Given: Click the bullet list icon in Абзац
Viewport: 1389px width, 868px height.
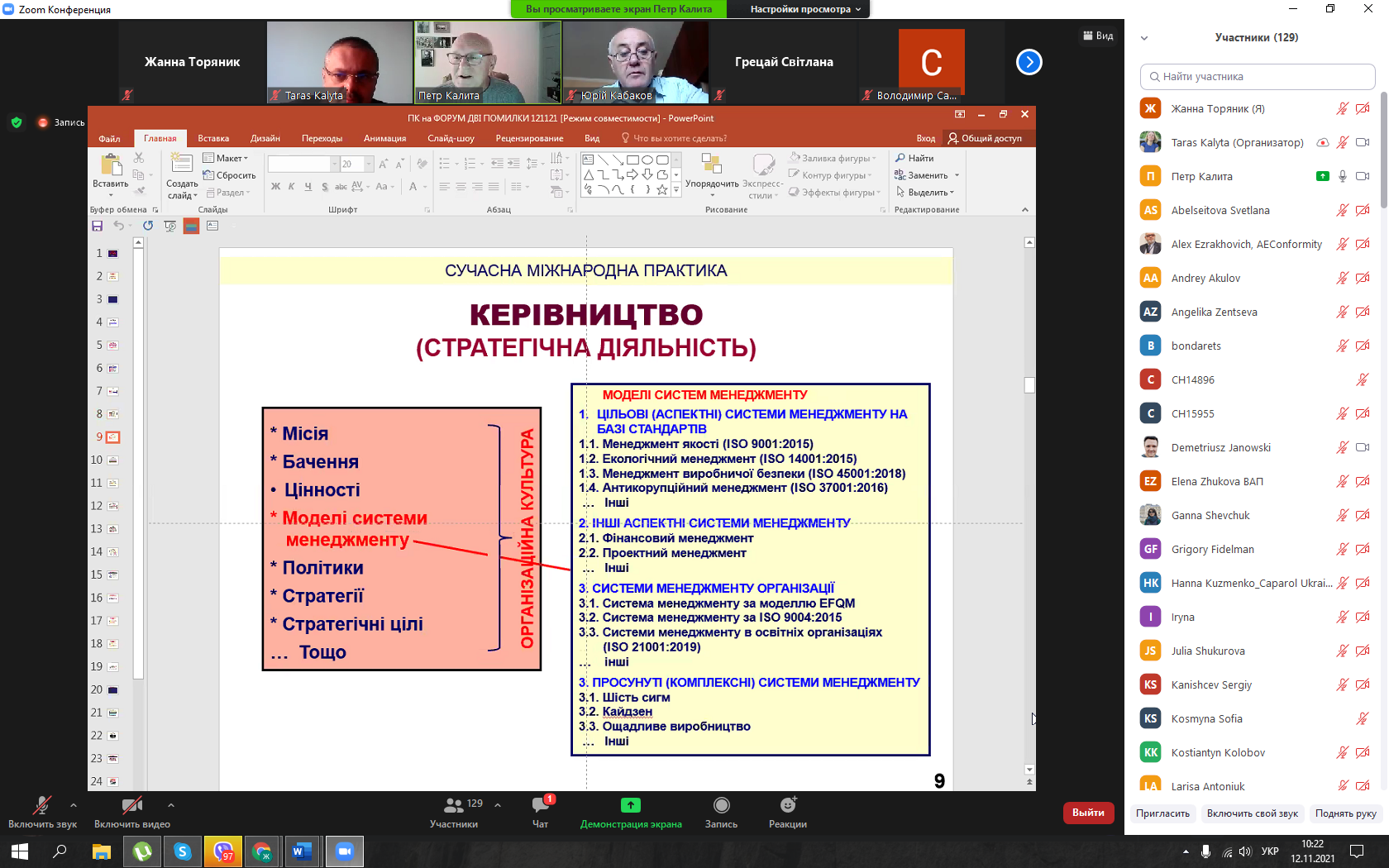Looking at the screenshot, I should [x=445, y=164].
